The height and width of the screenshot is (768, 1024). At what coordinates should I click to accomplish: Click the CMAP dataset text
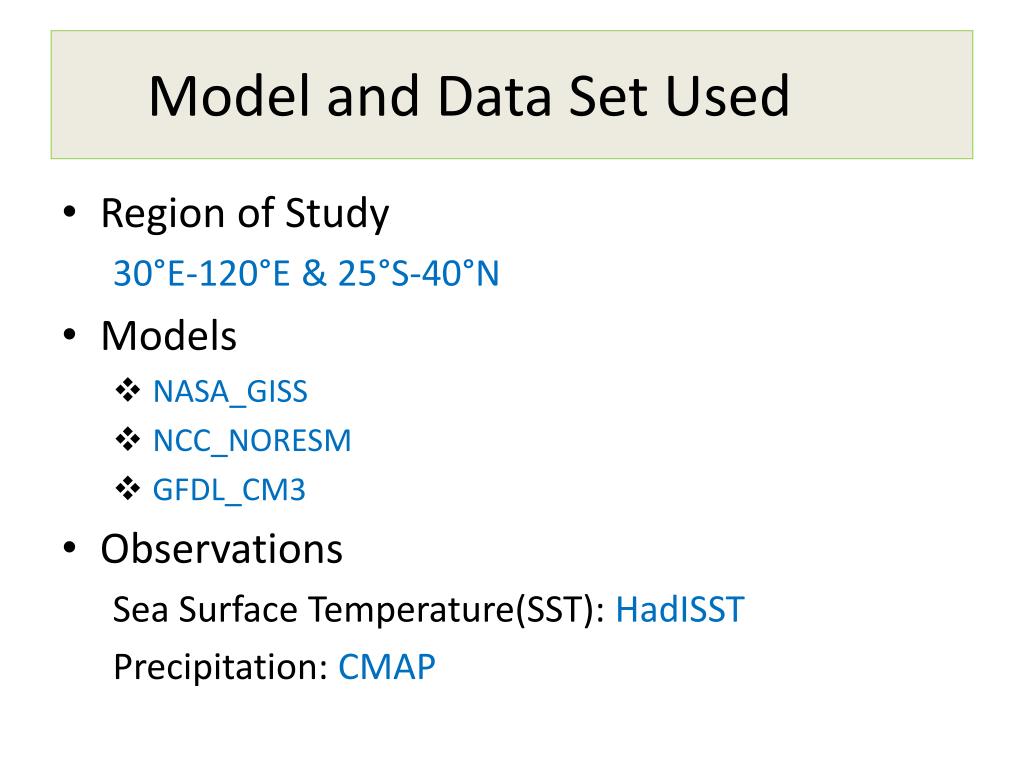coord(387,667)
